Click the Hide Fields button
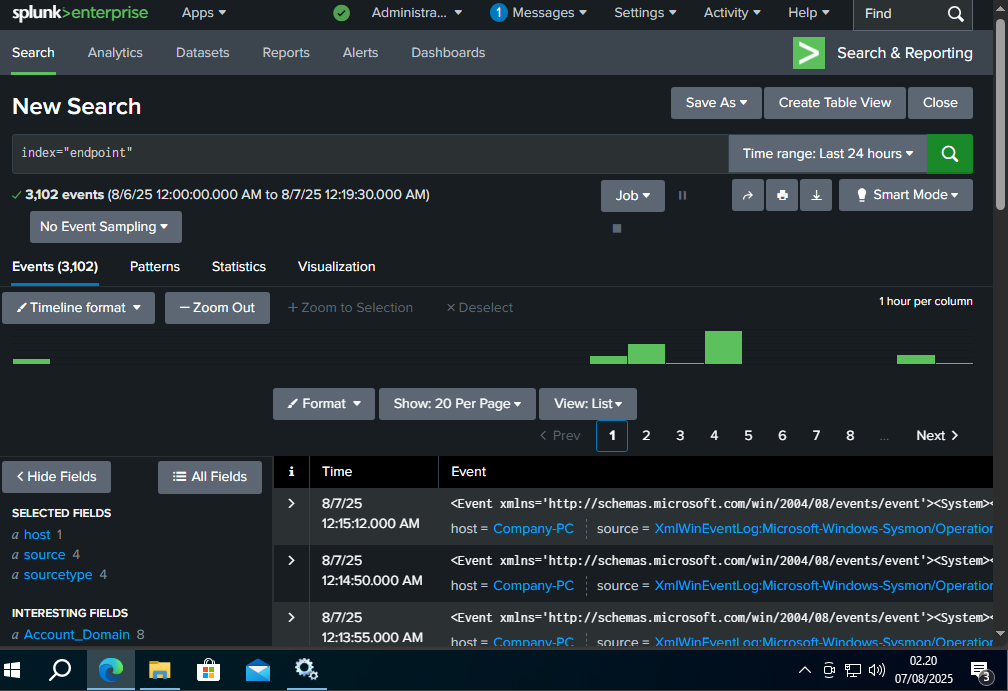Image resolution: width=1008 pixels, height=691 pixels. point(56,477)
